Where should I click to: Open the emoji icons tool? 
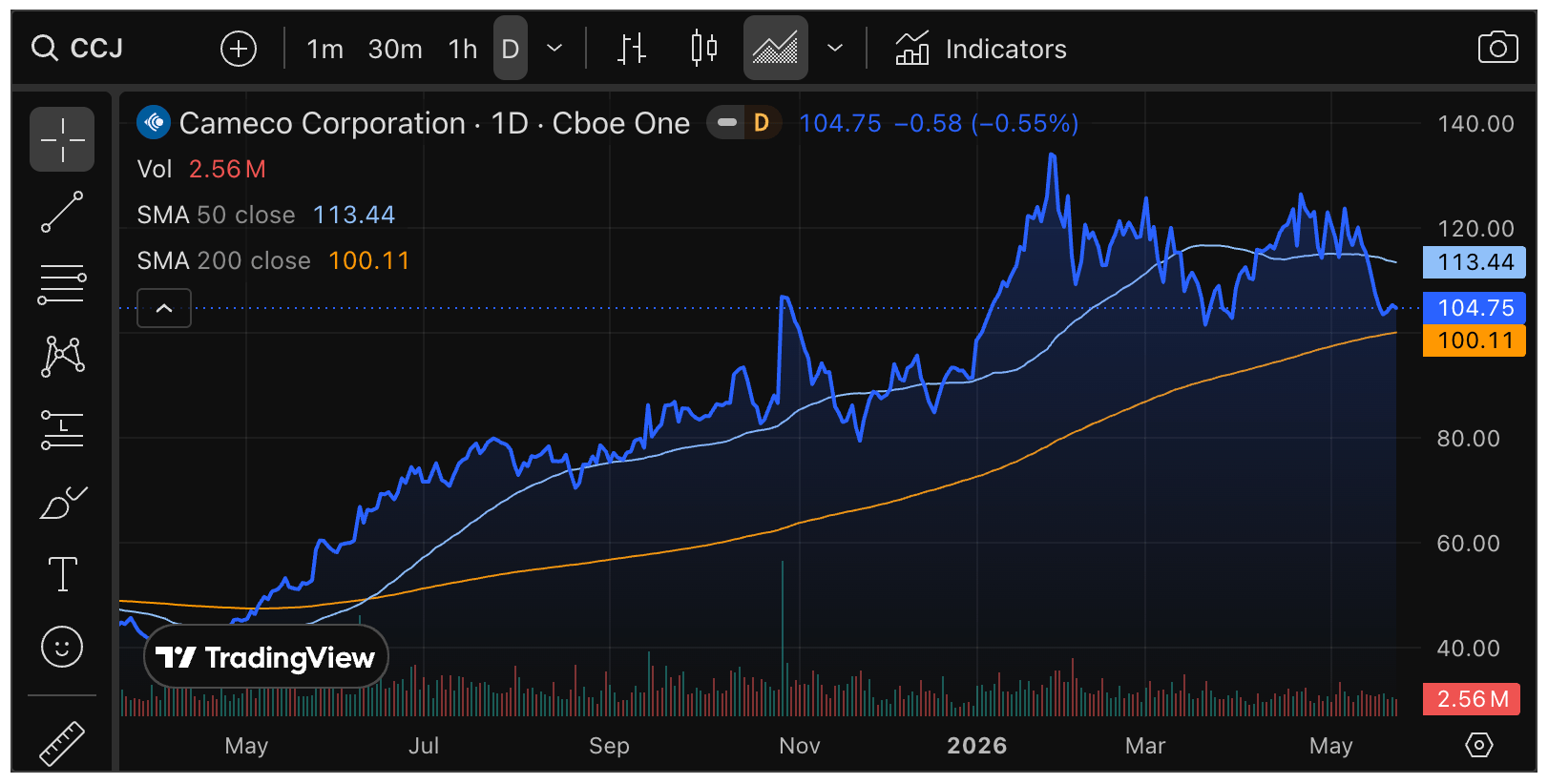62,647
